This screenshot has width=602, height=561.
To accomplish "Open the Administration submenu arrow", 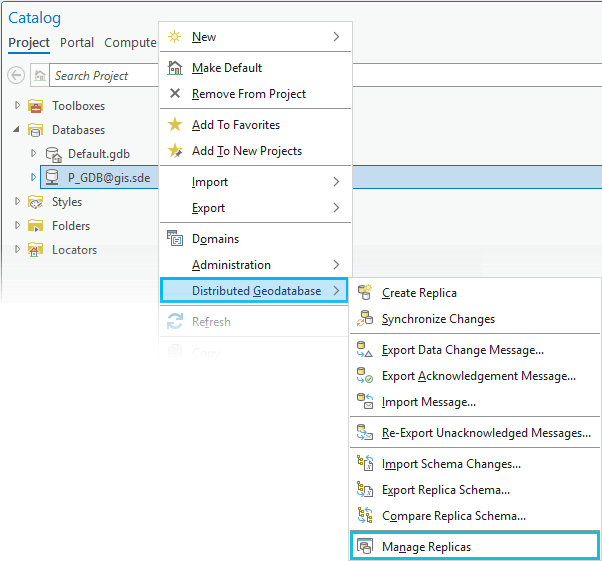I will pos(336,265).
